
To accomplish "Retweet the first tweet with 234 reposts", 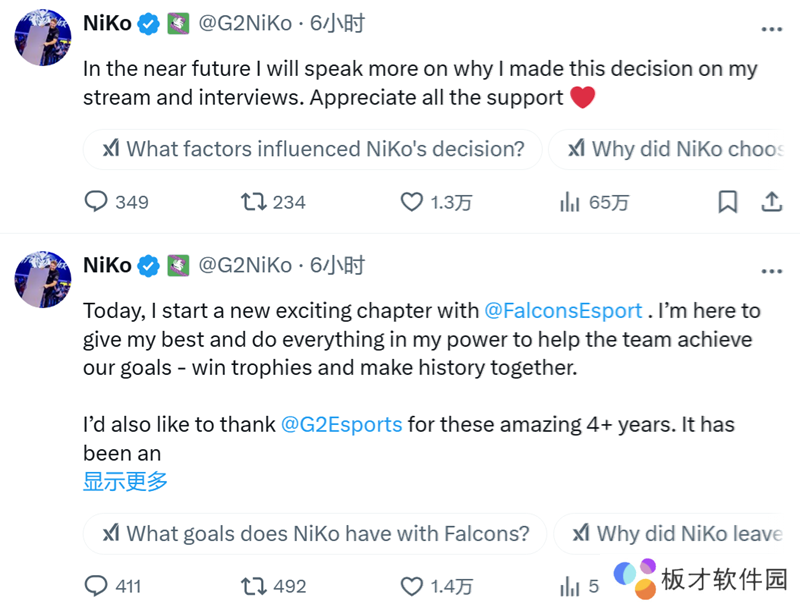I will (x=254, y=202).
